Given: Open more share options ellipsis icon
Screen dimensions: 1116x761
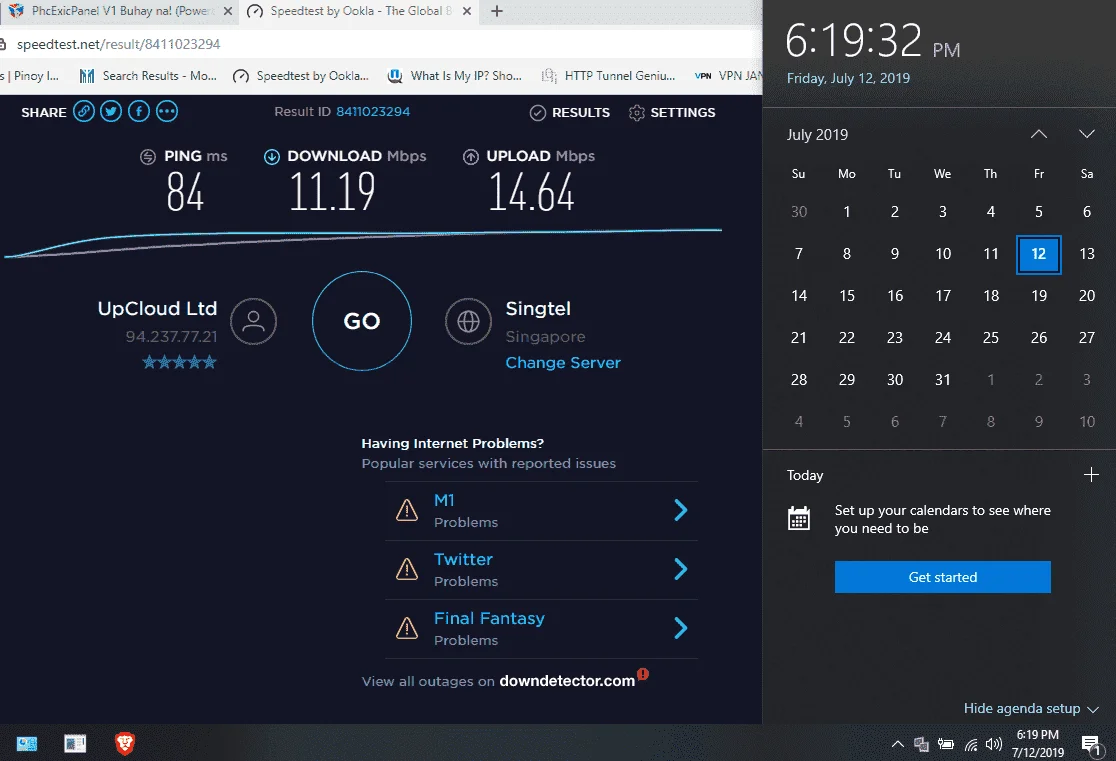Looking at the screenshot, I should coord(167,112).
